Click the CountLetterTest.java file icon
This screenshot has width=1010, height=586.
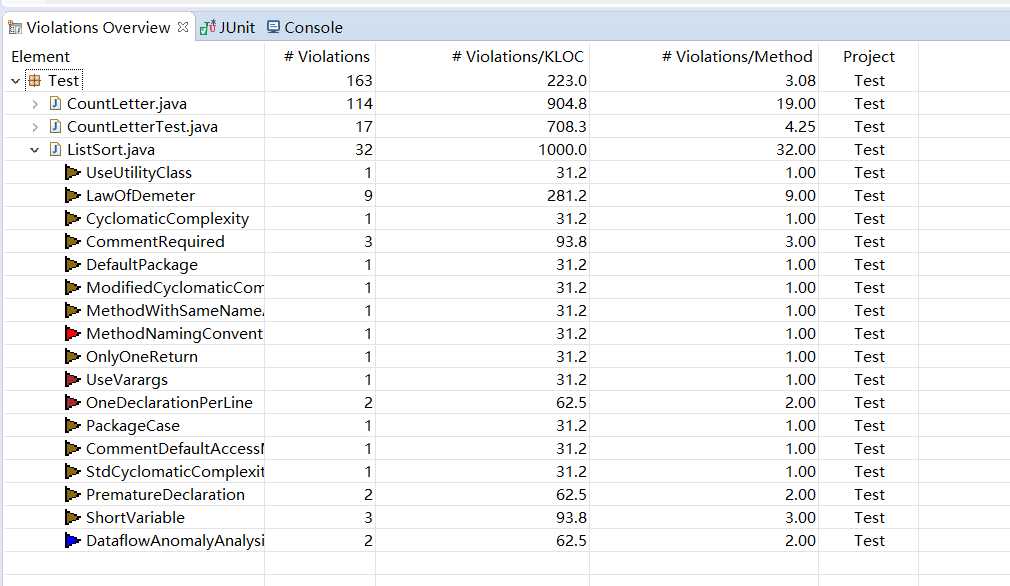[55, 126]
